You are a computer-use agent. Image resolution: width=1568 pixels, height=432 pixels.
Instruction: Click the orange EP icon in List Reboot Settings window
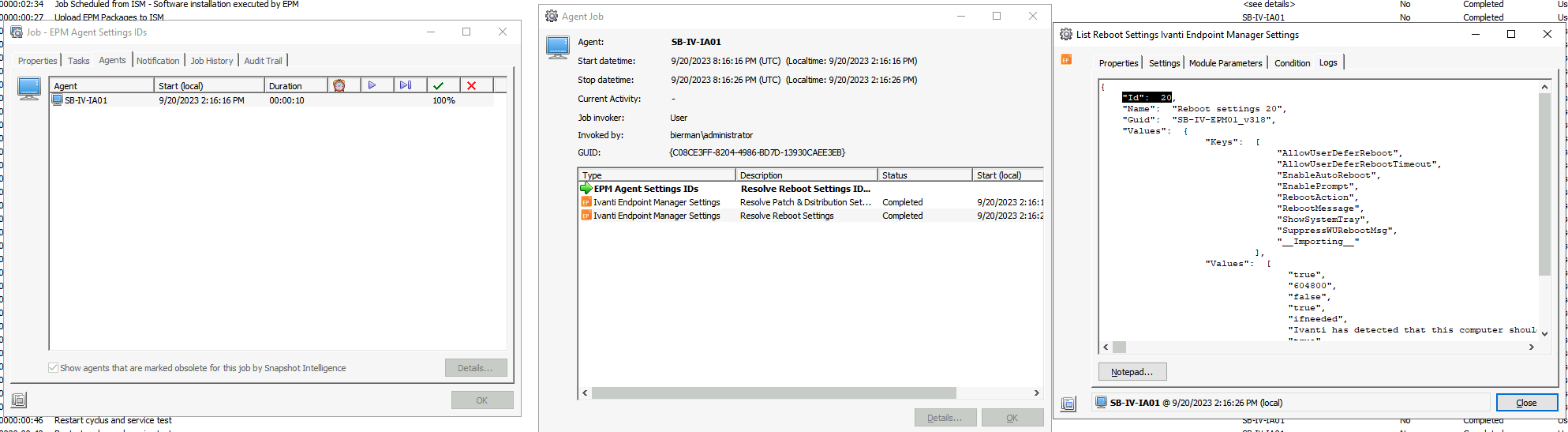click(1066, 60)
